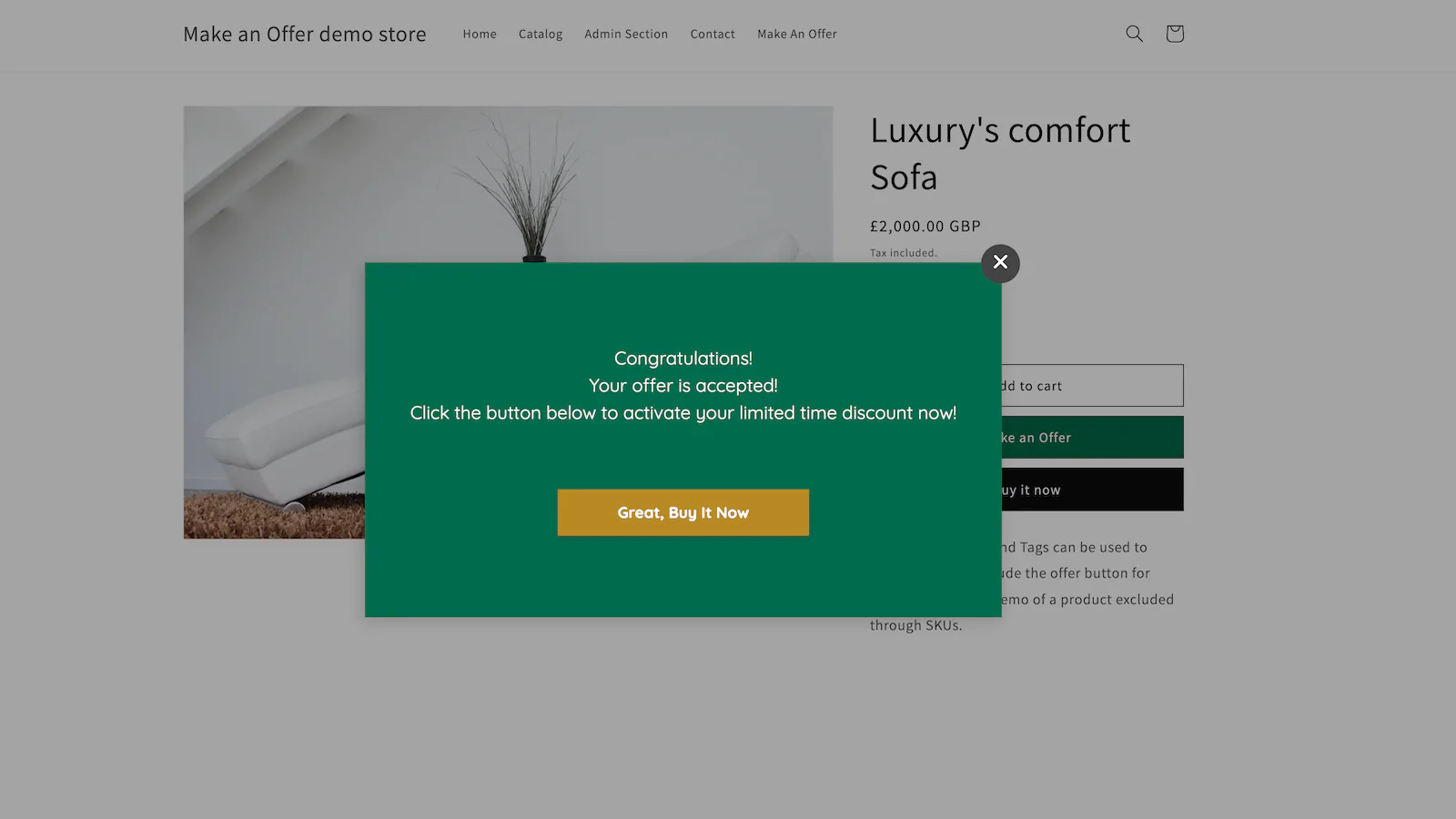Click the black Buy it now button

tap(1092, 490)
